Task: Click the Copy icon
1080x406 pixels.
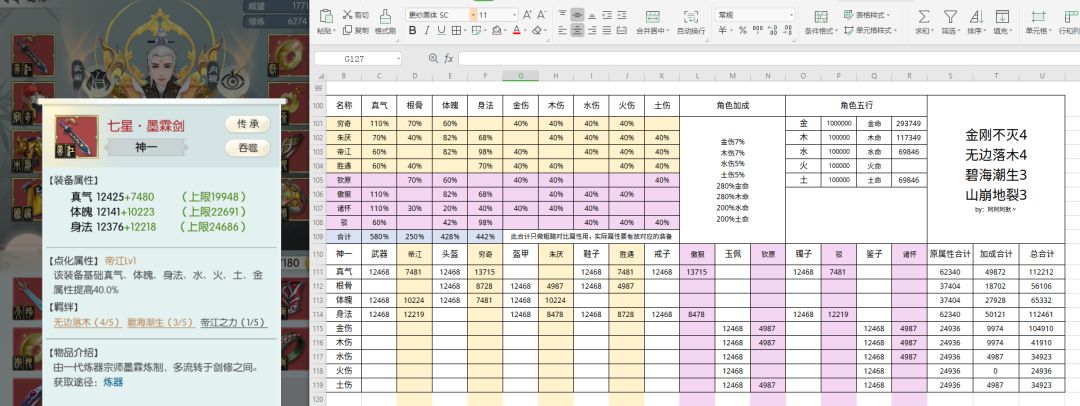Action: pyautogui.click(x=347, y=30)
